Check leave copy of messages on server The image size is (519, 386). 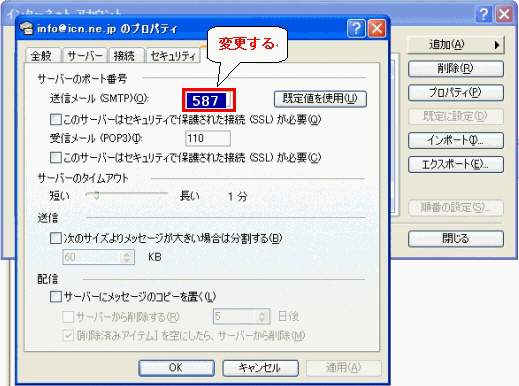coord(56,296)
